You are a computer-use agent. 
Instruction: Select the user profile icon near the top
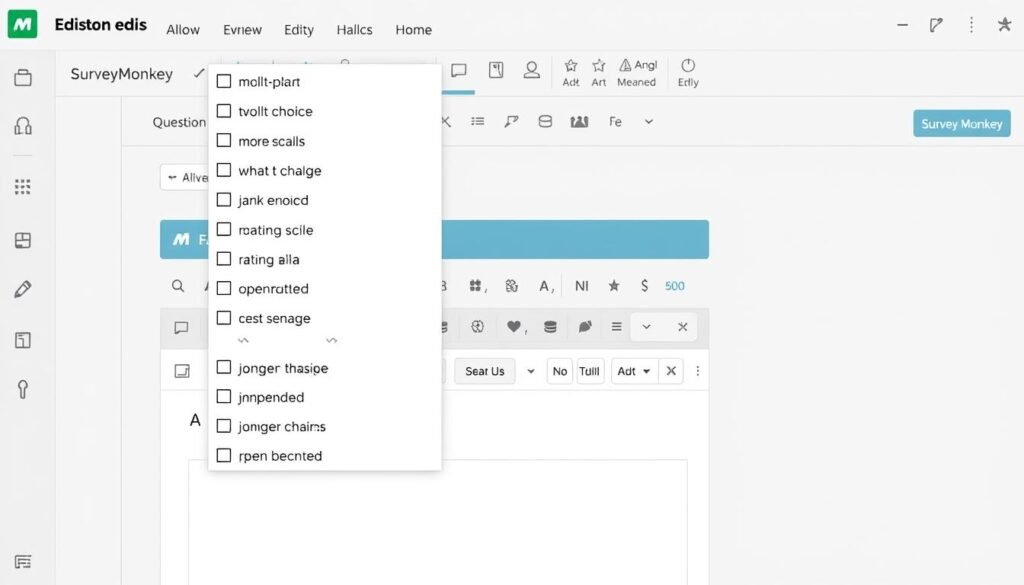click(531, 70)
